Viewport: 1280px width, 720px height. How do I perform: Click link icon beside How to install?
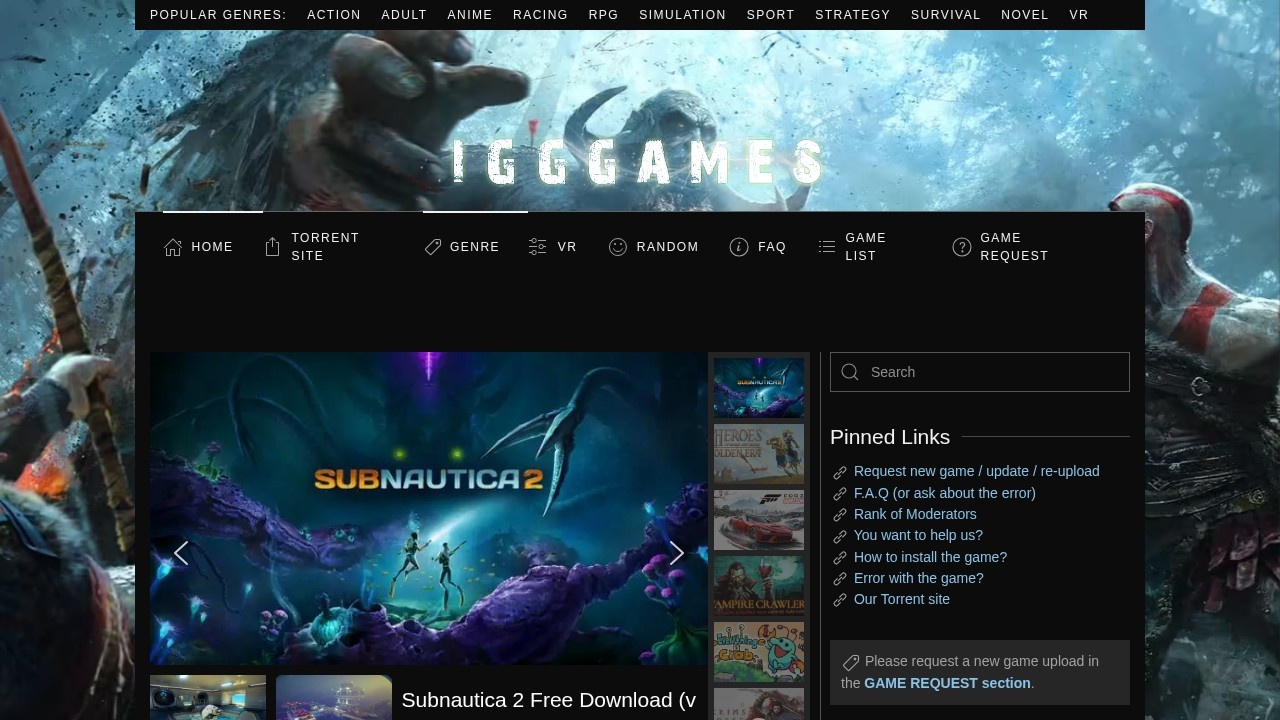(x=840, y=558)
